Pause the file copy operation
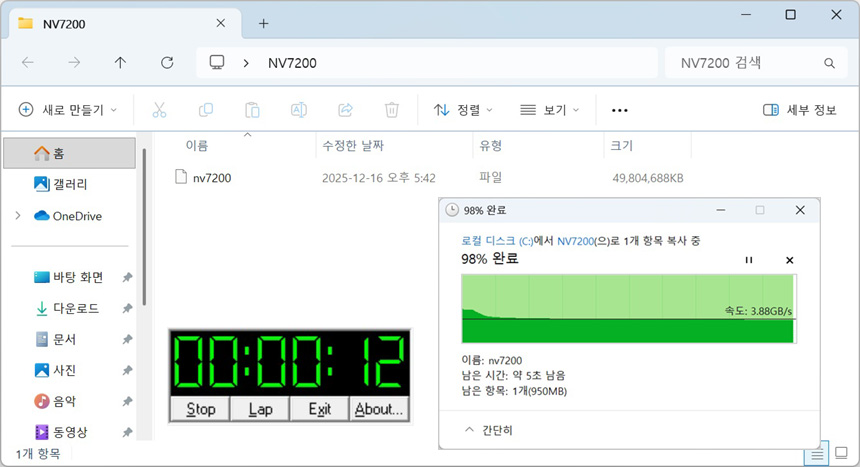The height and width of the screenshot is (467, 860). tap(748, 260)
